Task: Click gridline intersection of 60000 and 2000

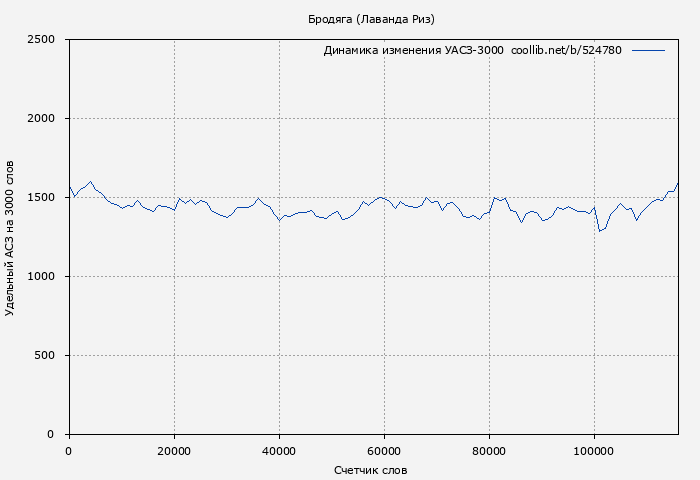Action: point(384,119)
